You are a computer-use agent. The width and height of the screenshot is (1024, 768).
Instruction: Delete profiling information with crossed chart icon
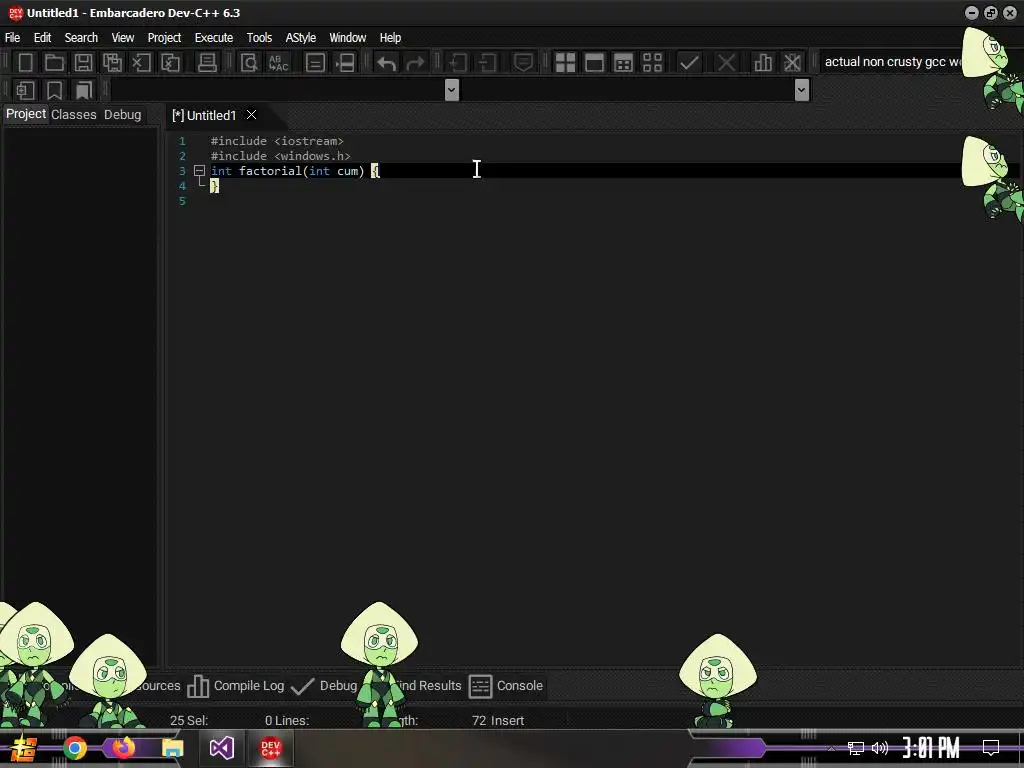tap(792, 63)
